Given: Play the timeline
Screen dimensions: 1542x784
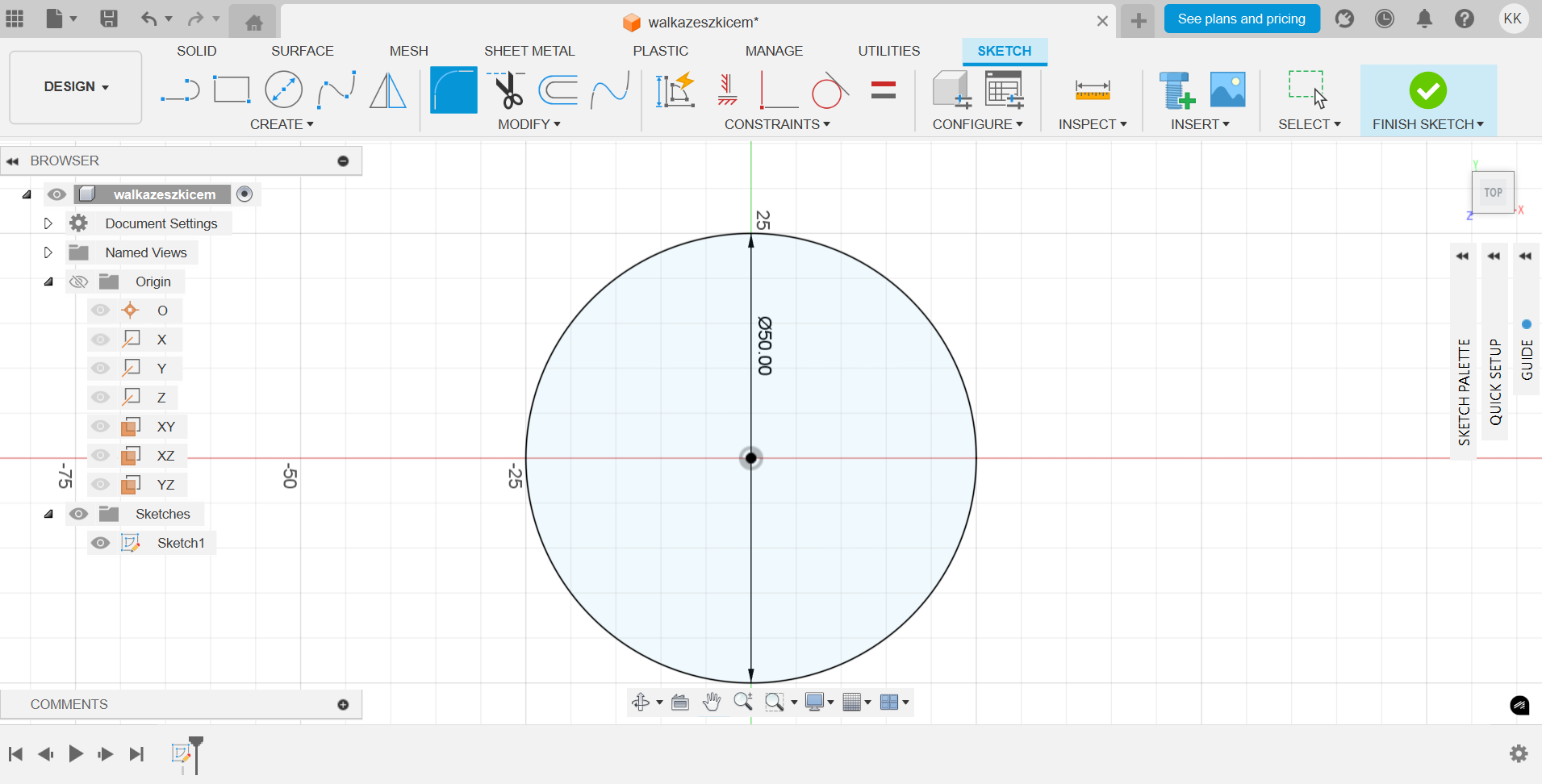Looking at the screenshot, I should [76, 754].
